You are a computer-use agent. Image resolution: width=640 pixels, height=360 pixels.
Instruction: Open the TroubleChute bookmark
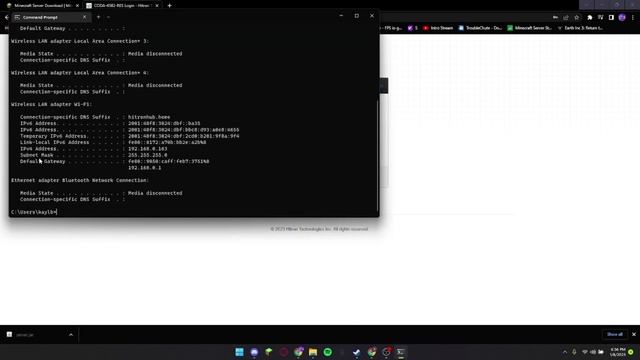pyautogui.click(x=480, y=28)
